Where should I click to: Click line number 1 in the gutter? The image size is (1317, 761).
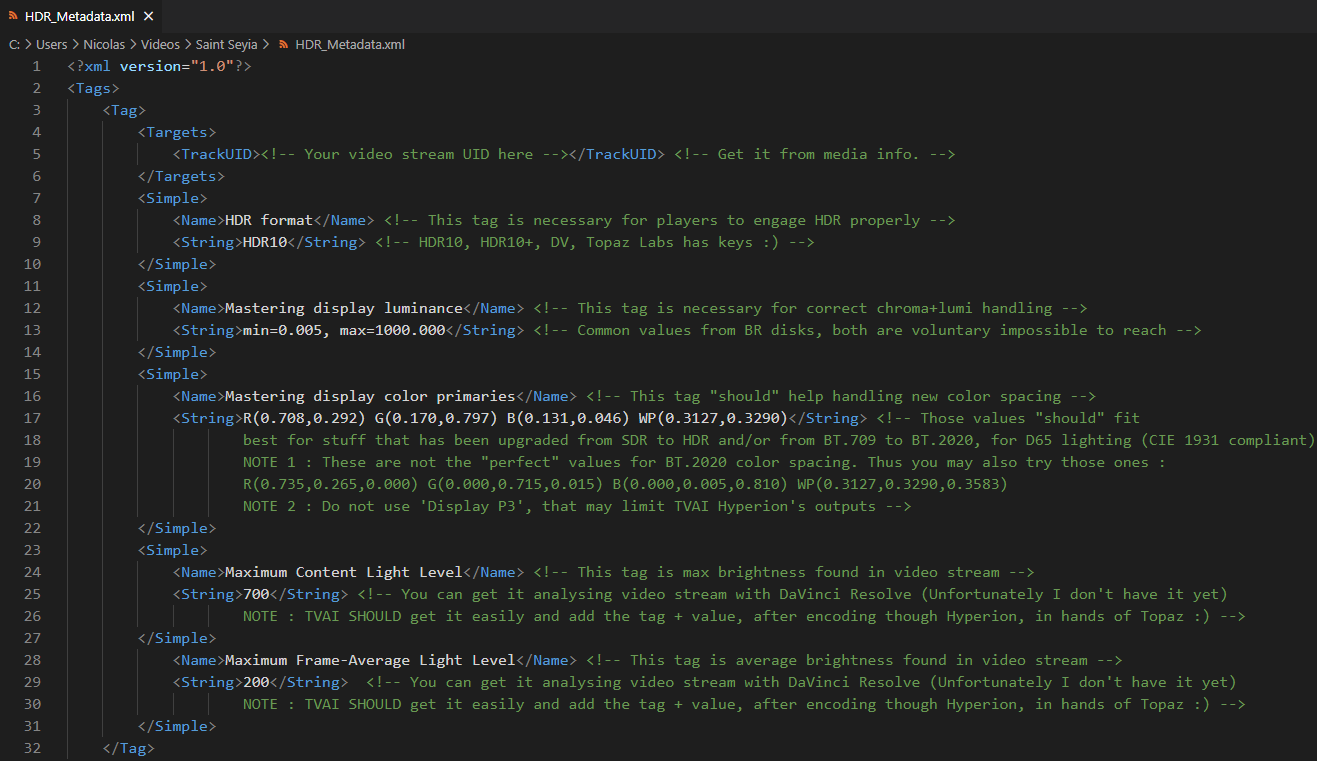click(x=36, y=66)
